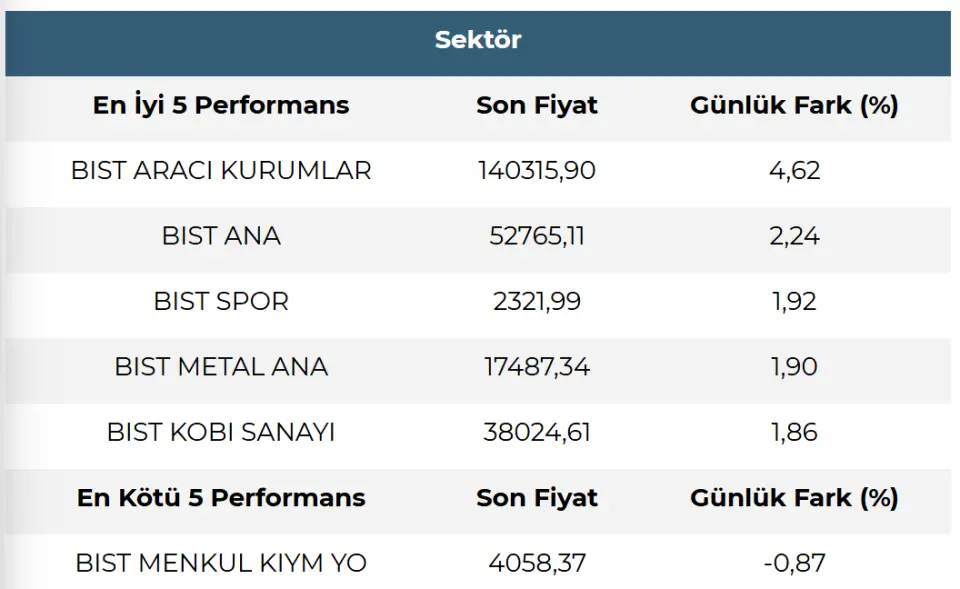Open the BIST KOBI SANAYI index
The height and width of the screenshot is (589, 960).
(221, 432)
